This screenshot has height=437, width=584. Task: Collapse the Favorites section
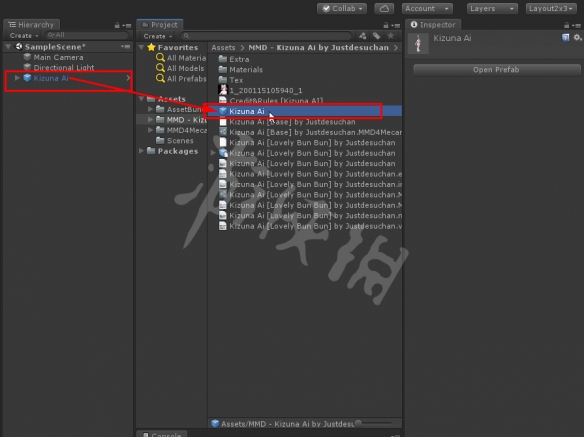(141, 48)
